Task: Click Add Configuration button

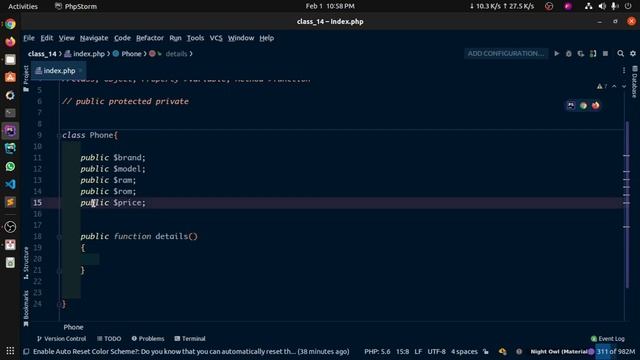Action: coord(506,53)
